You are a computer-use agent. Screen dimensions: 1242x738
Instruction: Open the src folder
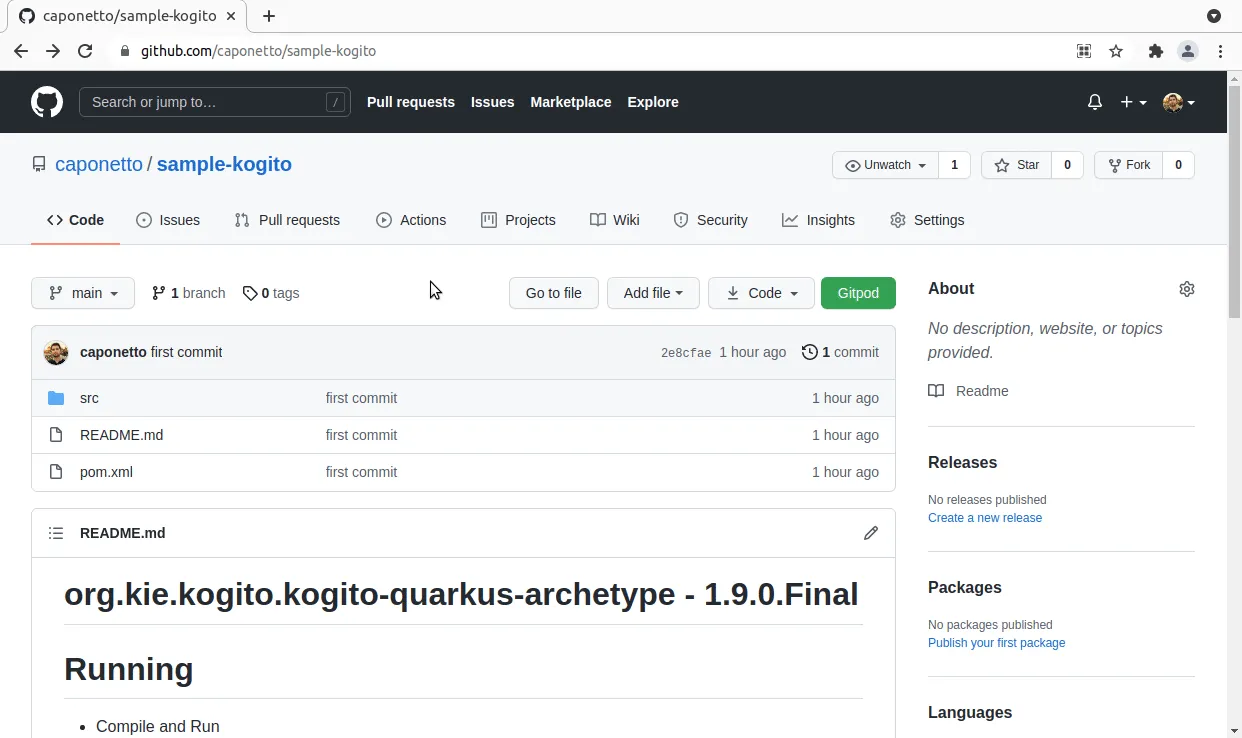(x=89, y=398)
